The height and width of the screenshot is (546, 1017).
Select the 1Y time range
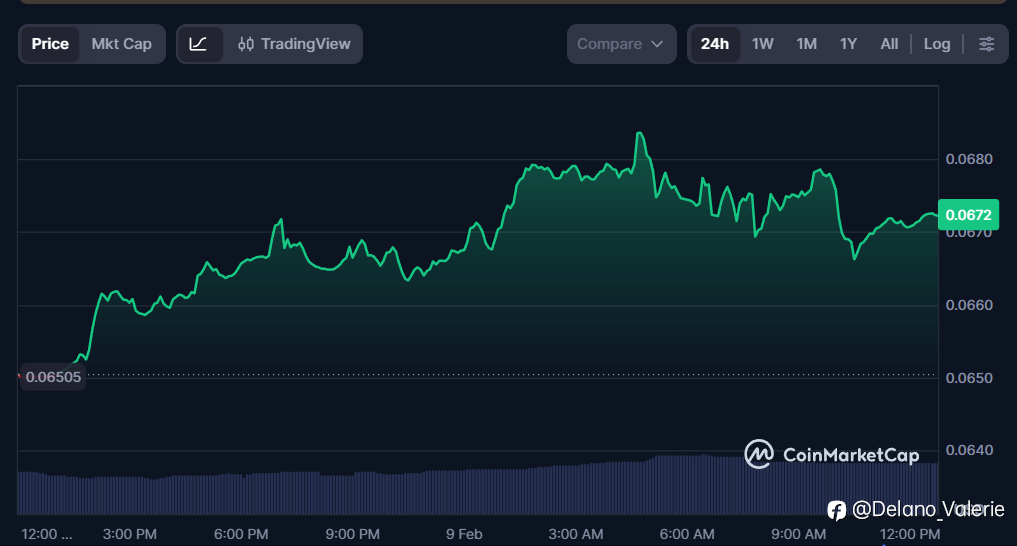pyautogui.click(x=848, y=44)
